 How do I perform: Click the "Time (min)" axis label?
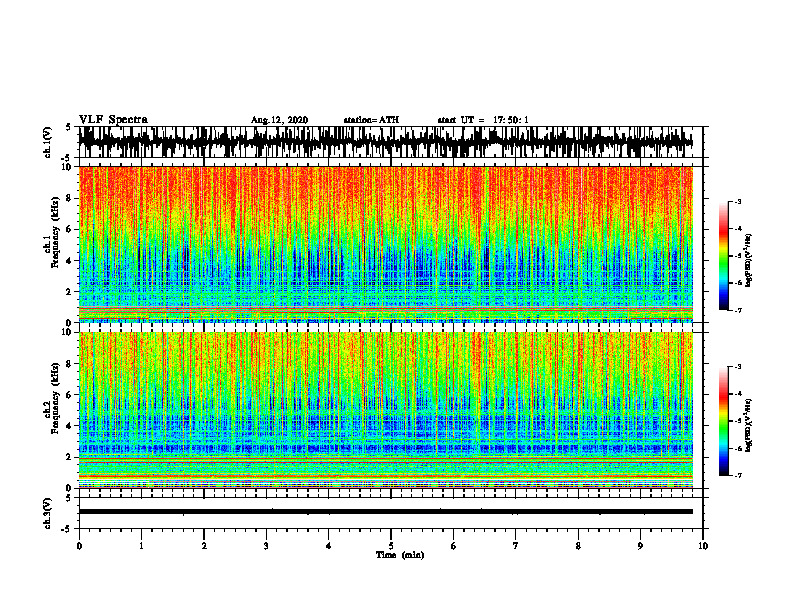pos(400,555)
